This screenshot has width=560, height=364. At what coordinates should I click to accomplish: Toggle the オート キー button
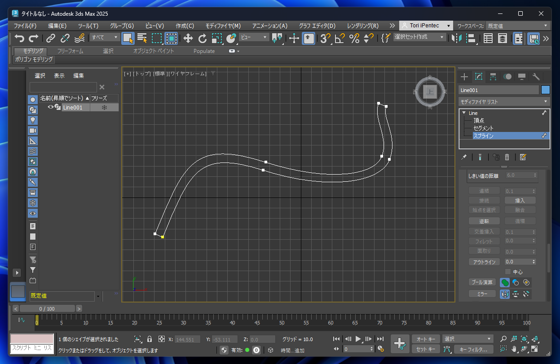click(426, 339)
